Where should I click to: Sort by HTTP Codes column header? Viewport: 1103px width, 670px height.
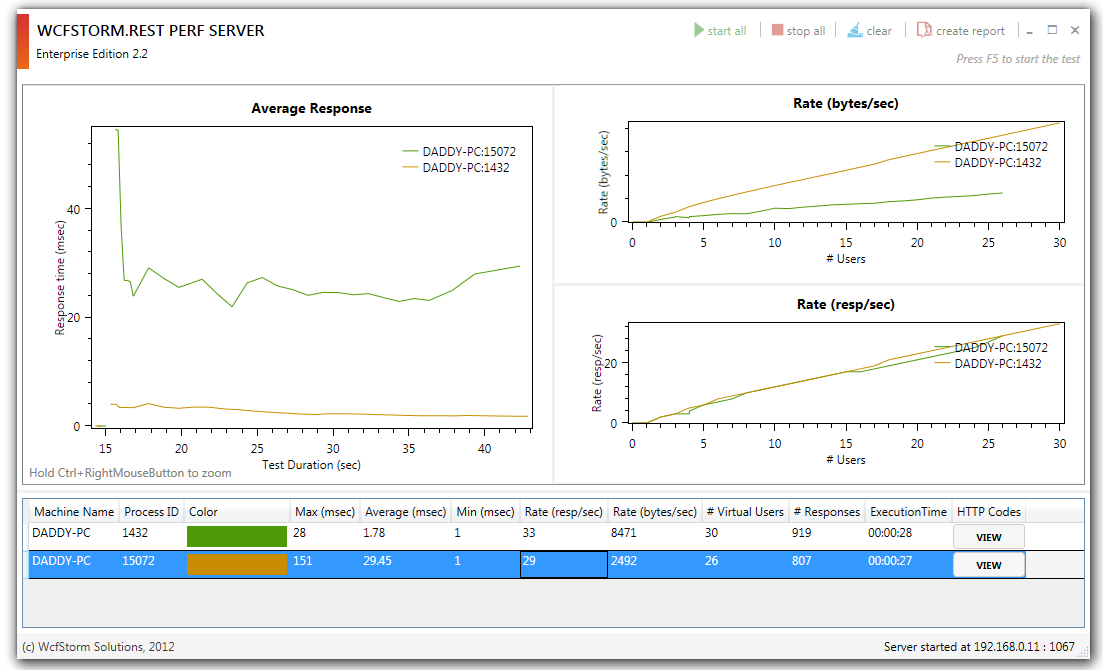988,512
